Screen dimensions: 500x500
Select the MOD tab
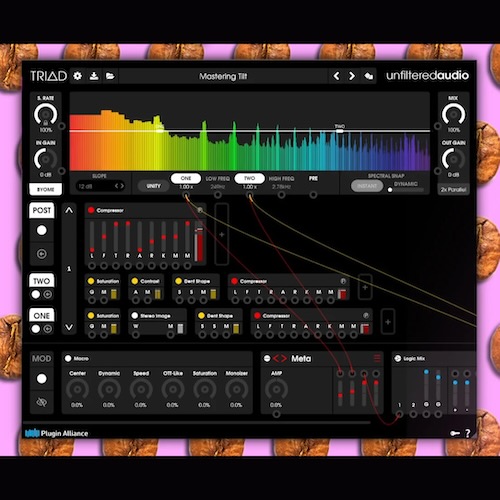(42, 359)
